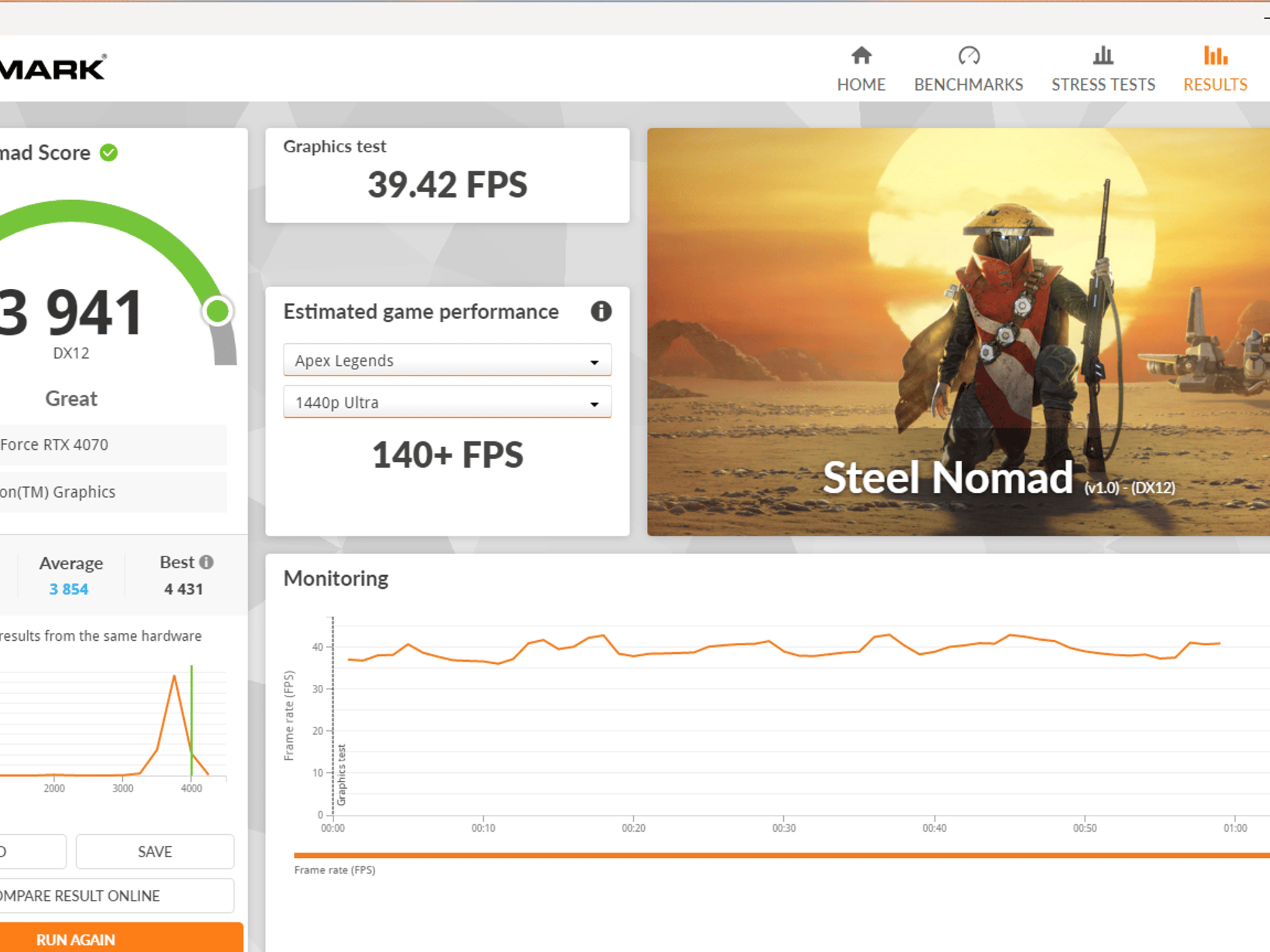
Task: Click the 140+ FPS estimate
Action: (x=447, y=455)
